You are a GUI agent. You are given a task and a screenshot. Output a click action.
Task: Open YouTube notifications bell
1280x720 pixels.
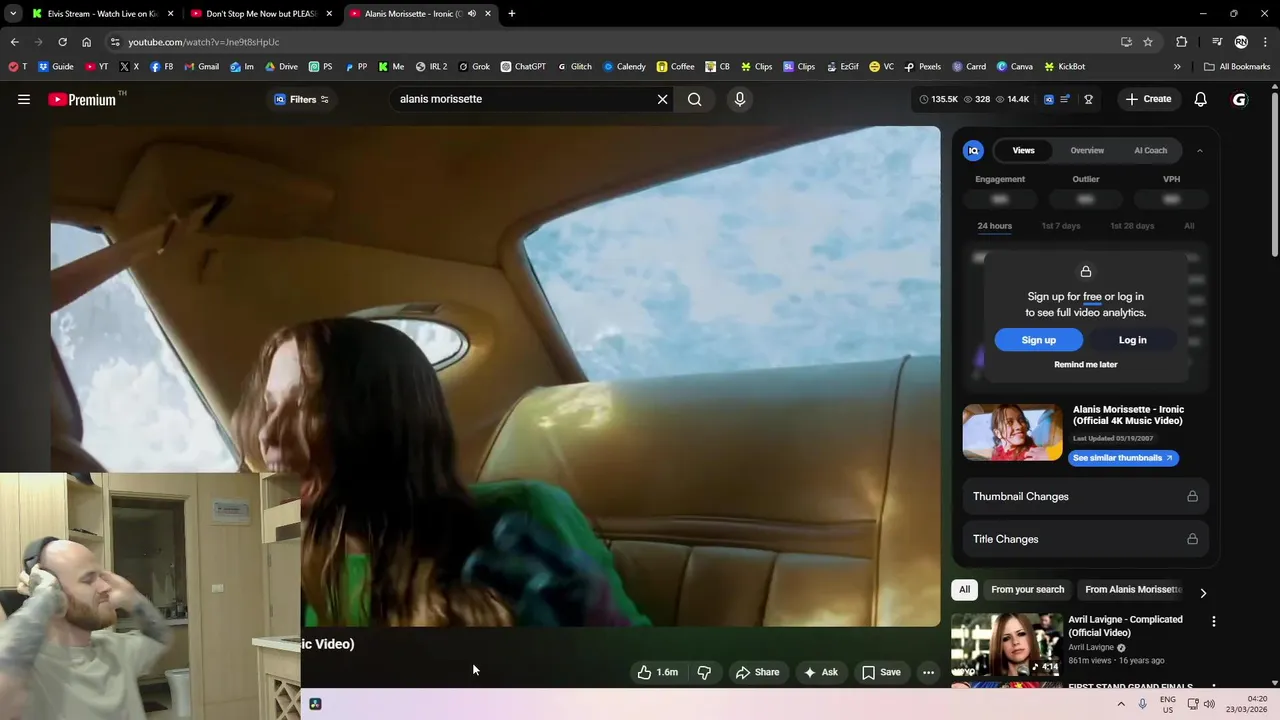(x=1201, y=99)
